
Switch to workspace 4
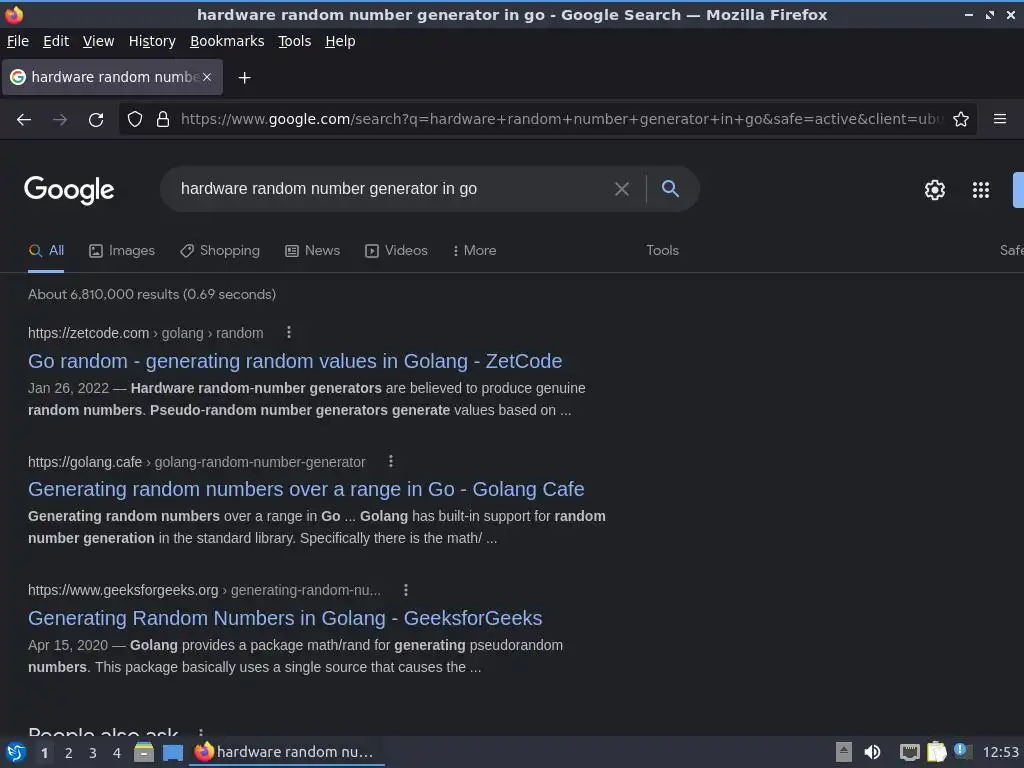[117, 753]
